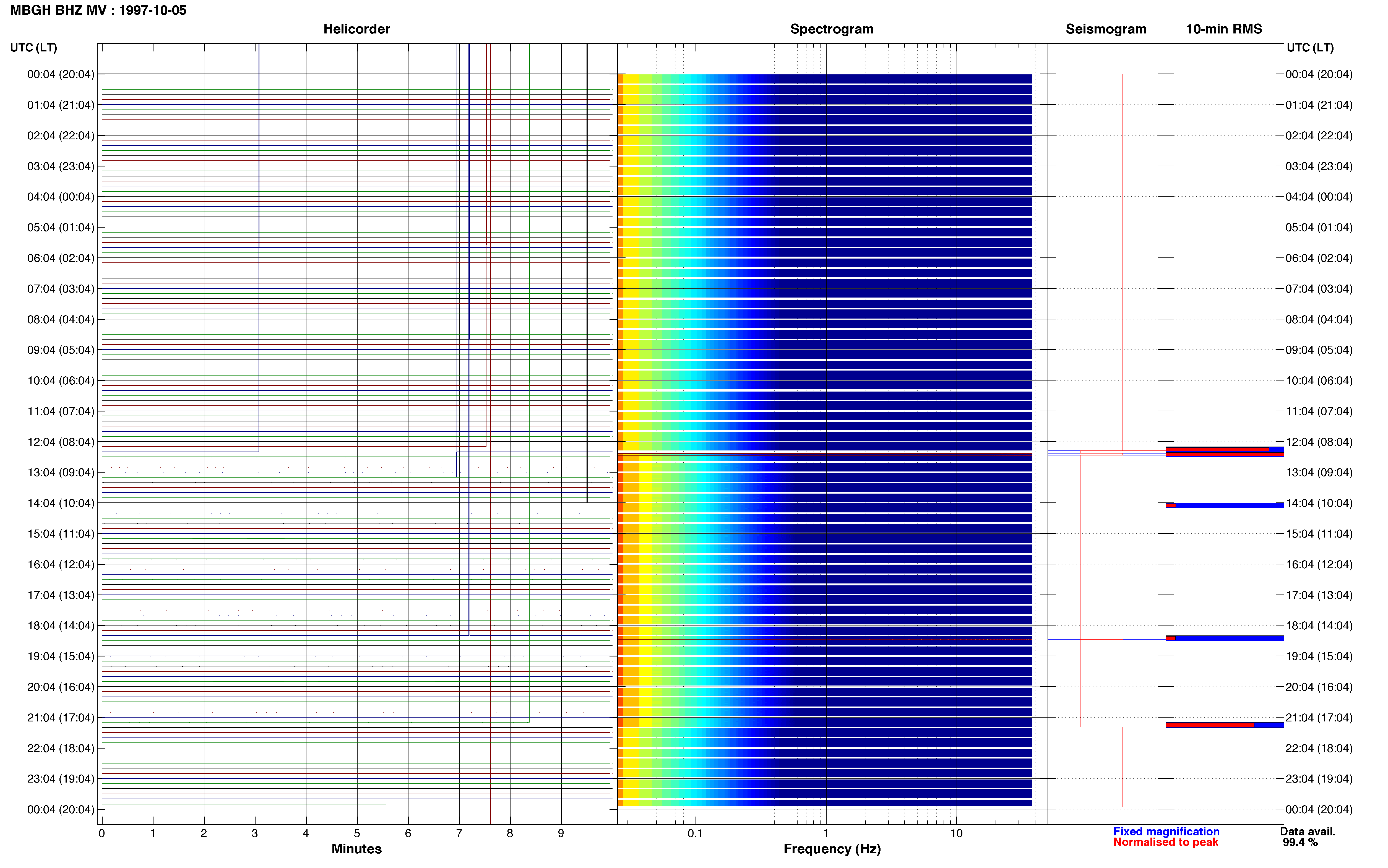Click "06:04 (02:04)" on the Helicorder time axis
1388x868 pixels.
[x=61, y=258]
